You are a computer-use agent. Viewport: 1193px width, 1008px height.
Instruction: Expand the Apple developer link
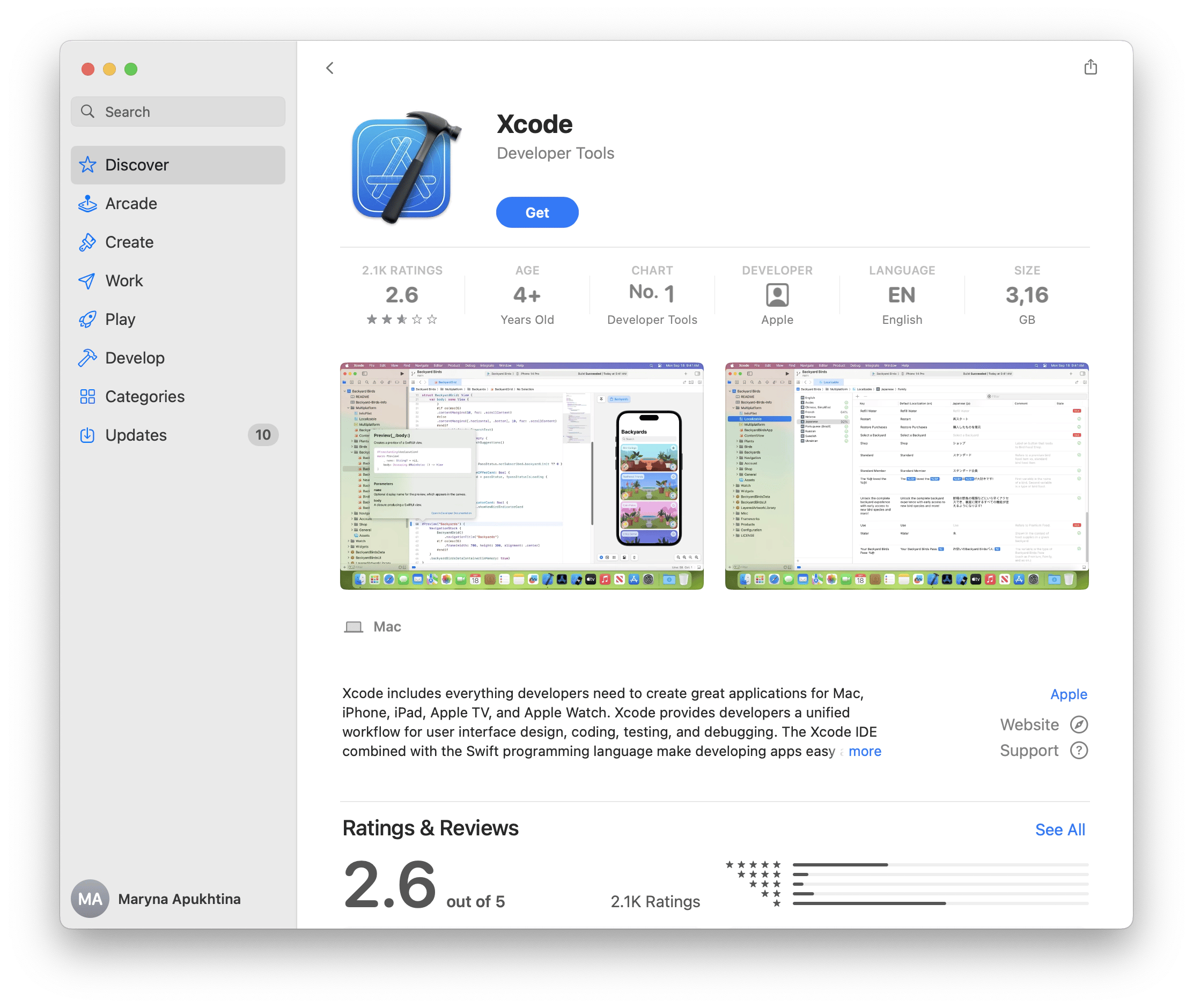pyautogui.click(x=1067, y=694)
